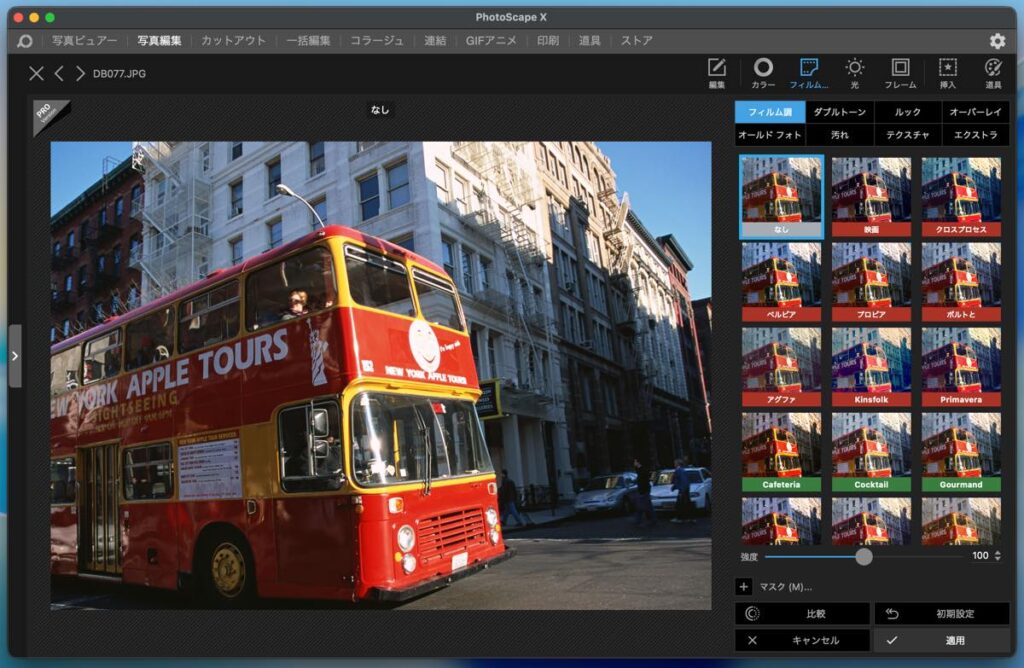Click the search magnifier icon in menu bar
Screen dimensions: 1024x668
[x=25, y=41]
